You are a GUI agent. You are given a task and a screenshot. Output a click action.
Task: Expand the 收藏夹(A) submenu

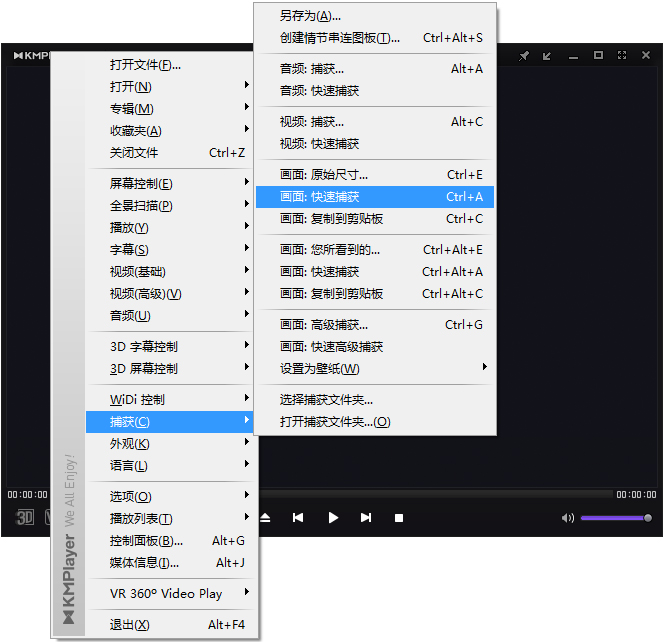click(x=170, y=131)
